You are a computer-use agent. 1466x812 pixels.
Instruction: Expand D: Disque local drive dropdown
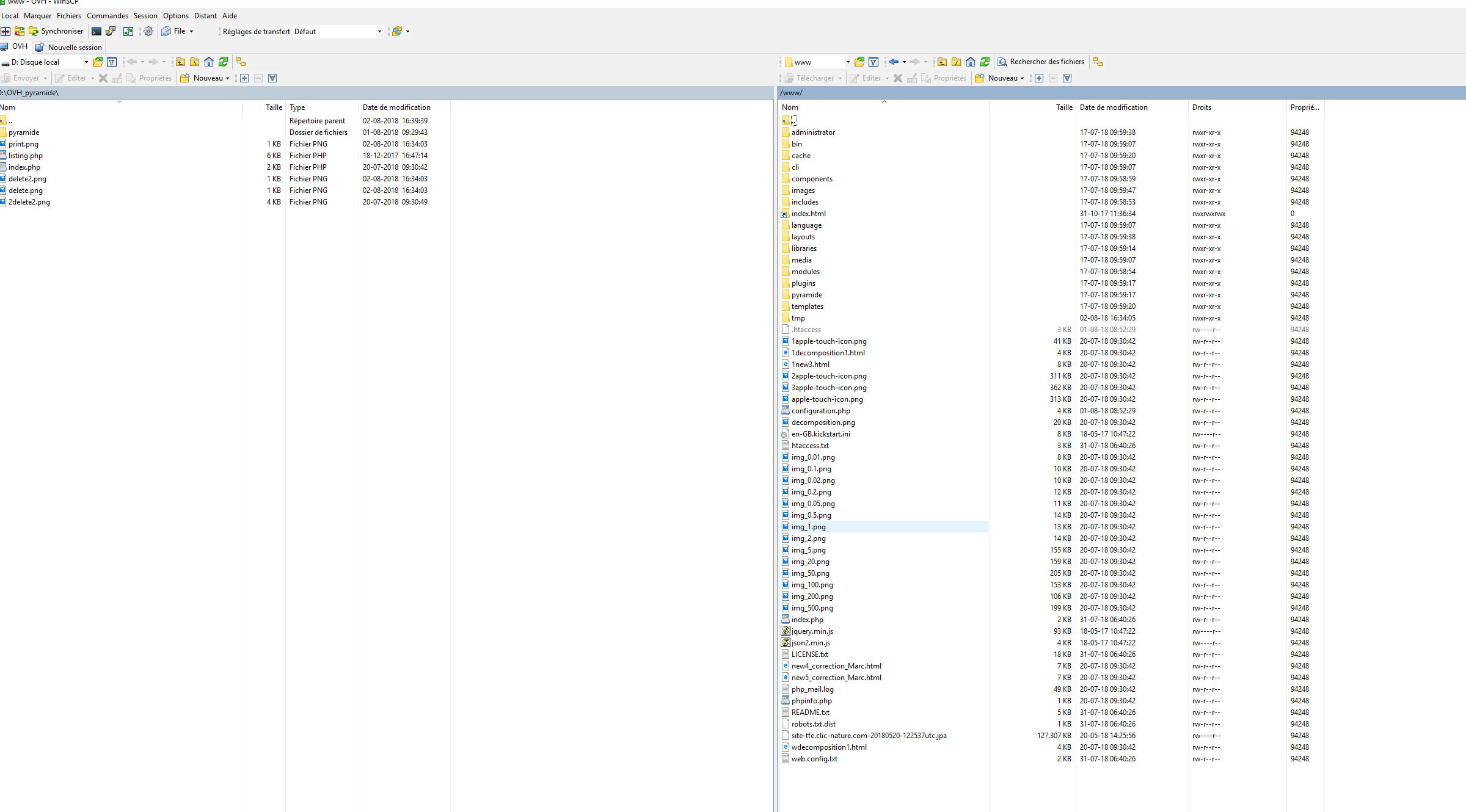86,62
